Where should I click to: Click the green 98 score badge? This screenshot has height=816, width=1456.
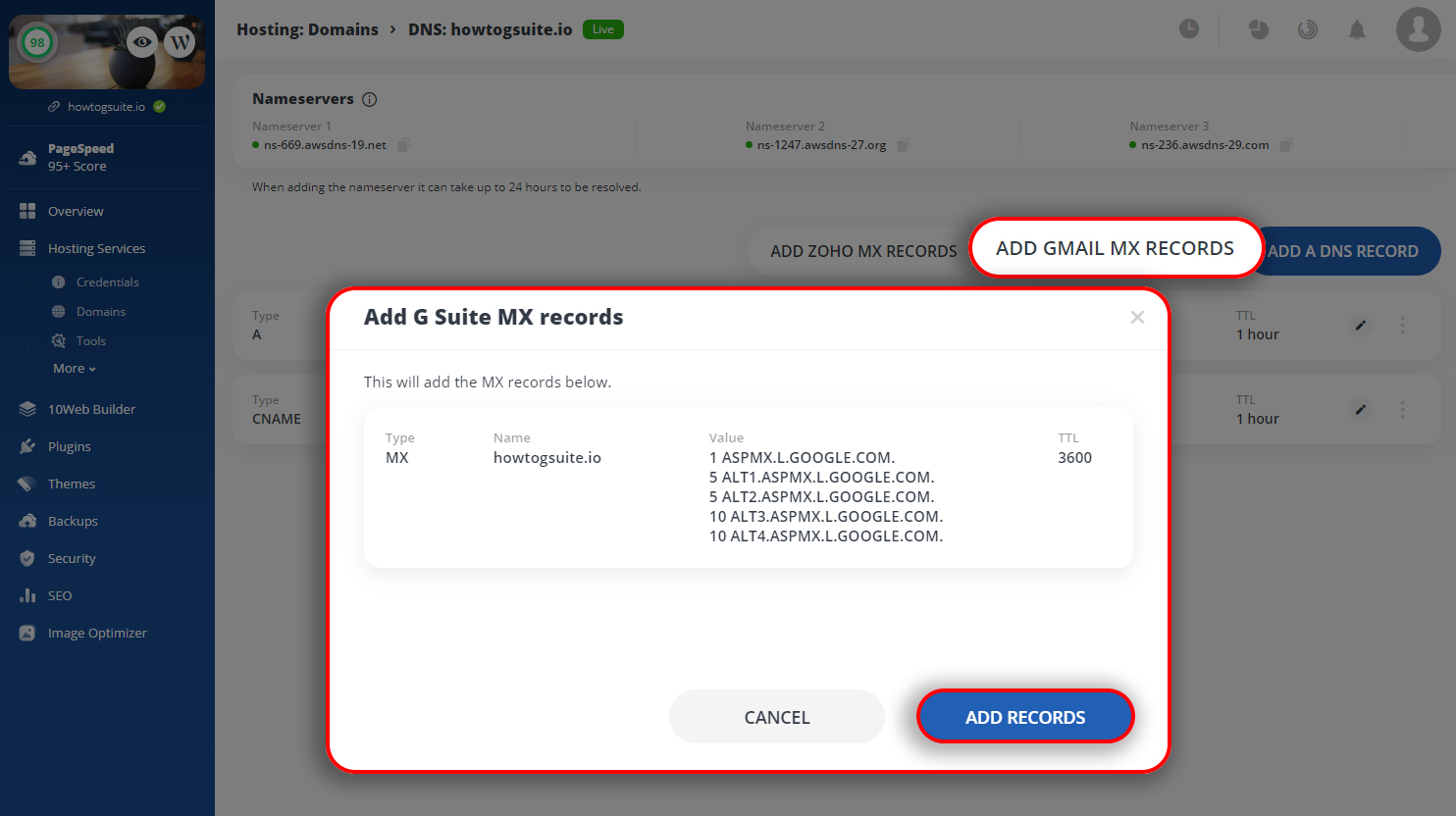(x=37, y=42)
